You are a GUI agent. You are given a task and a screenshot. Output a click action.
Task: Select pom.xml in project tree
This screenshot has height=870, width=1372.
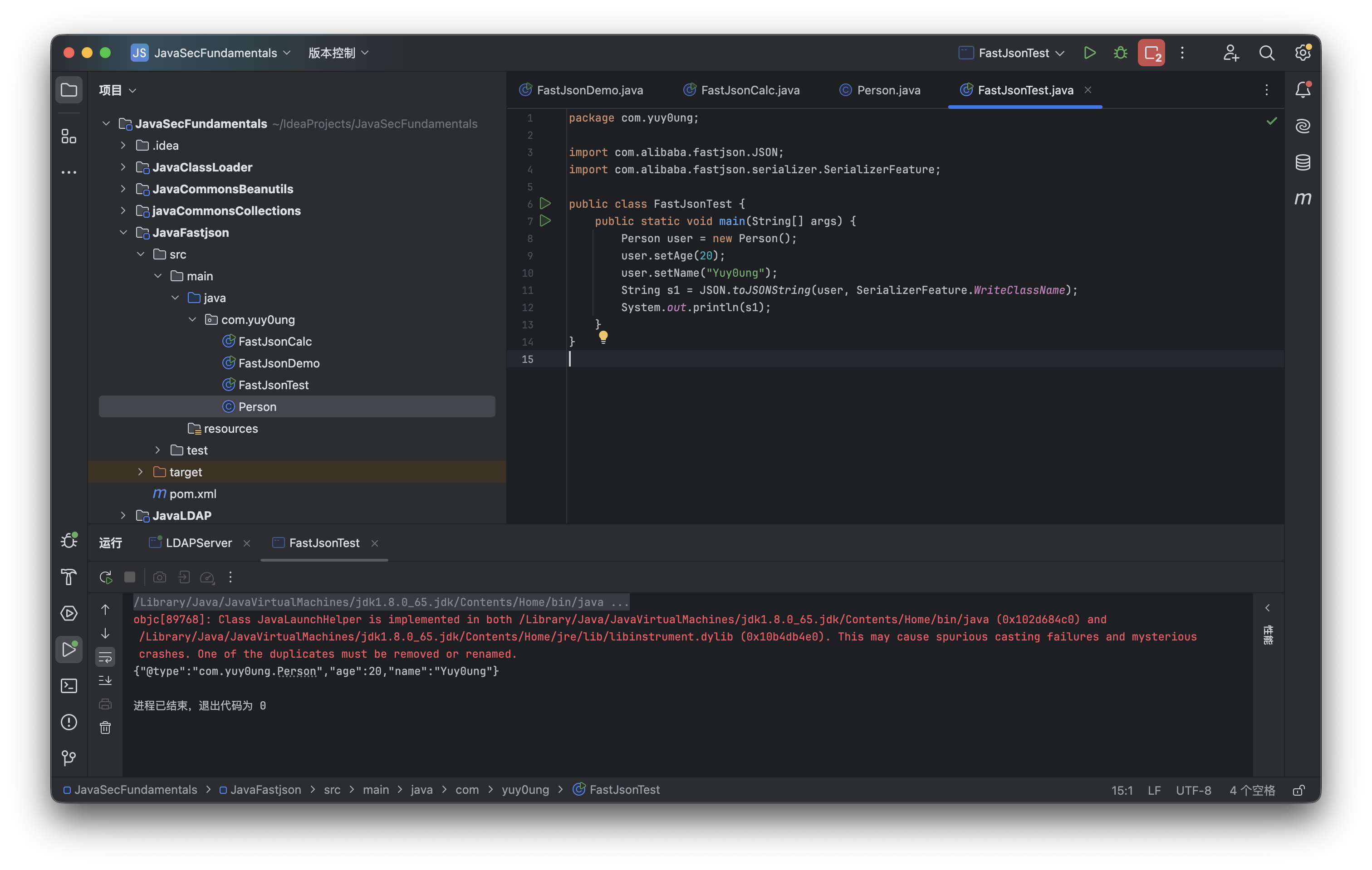click(x=192, y=494)
